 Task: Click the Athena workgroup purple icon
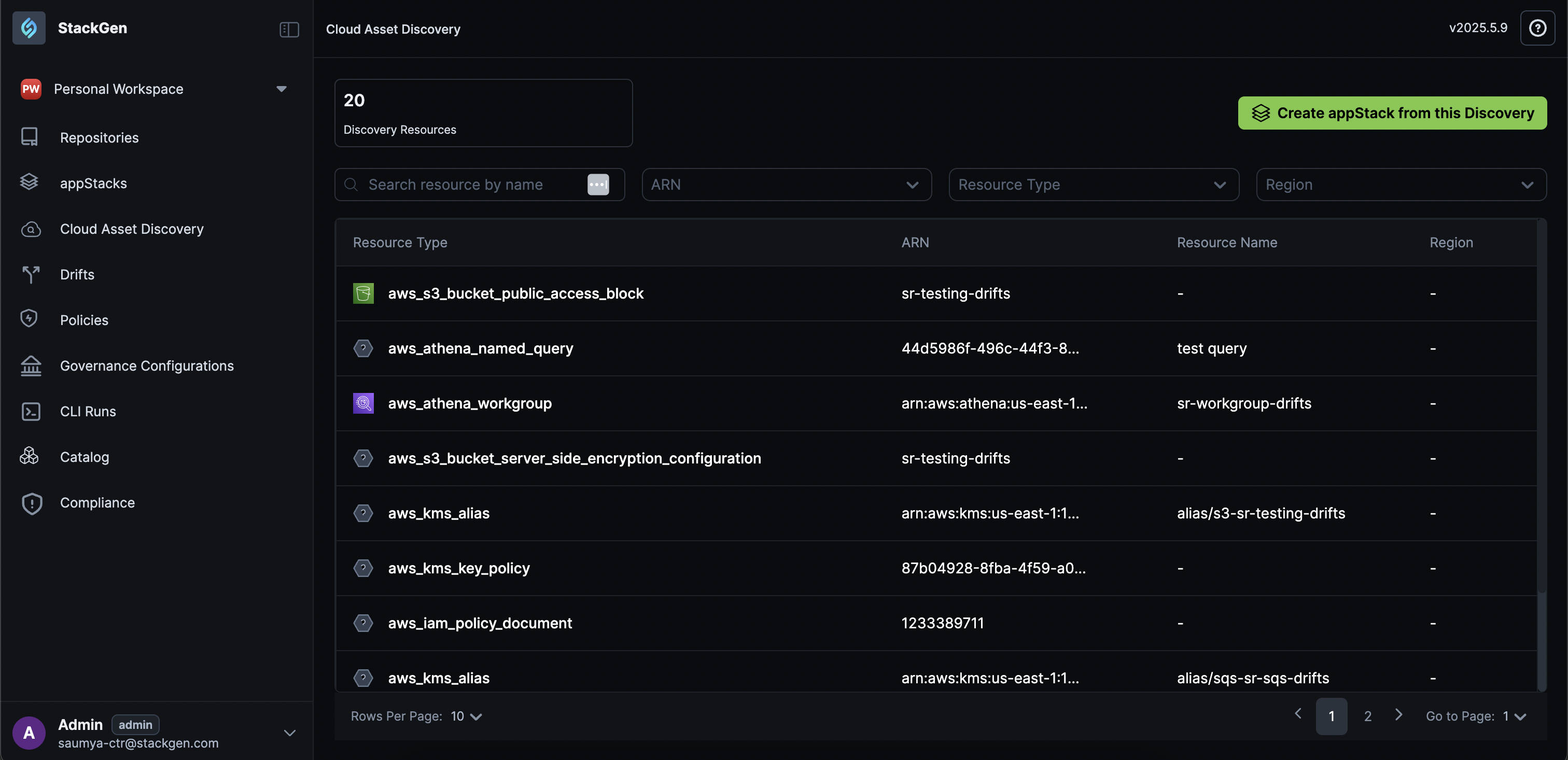point(363,403)
